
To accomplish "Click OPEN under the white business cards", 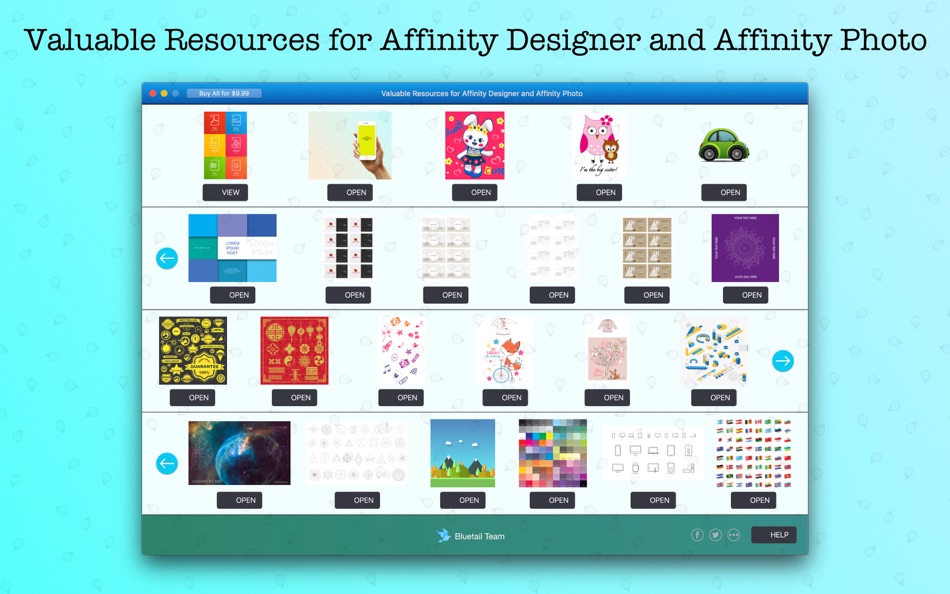I will pos(553,295).
